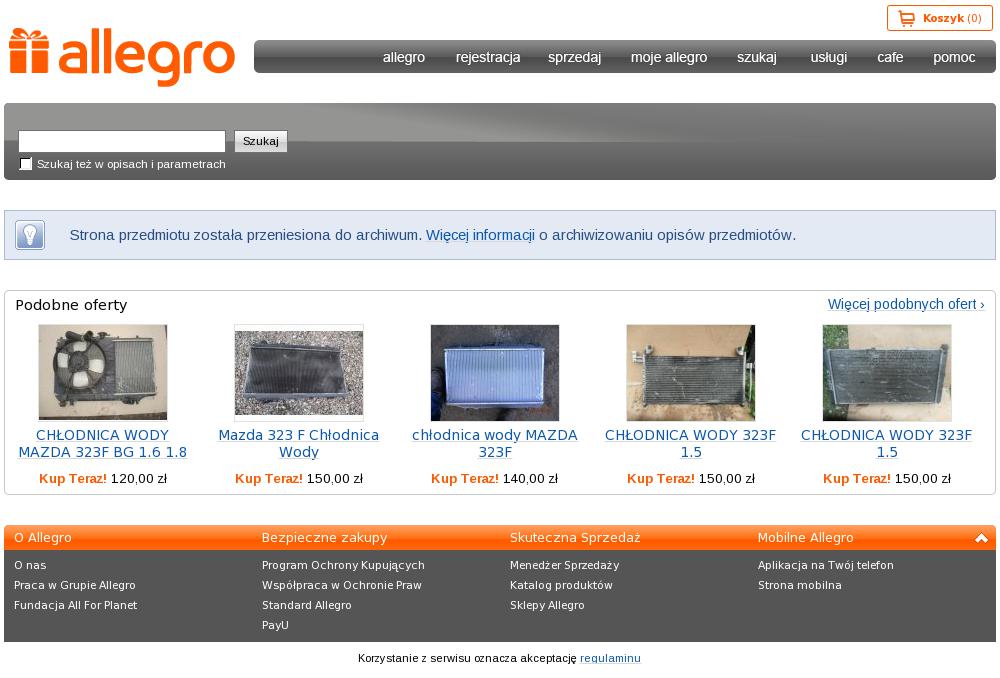Viewport: 1000px width, 678px height.
Task: Focus the search text field
Action: (122, 141)
